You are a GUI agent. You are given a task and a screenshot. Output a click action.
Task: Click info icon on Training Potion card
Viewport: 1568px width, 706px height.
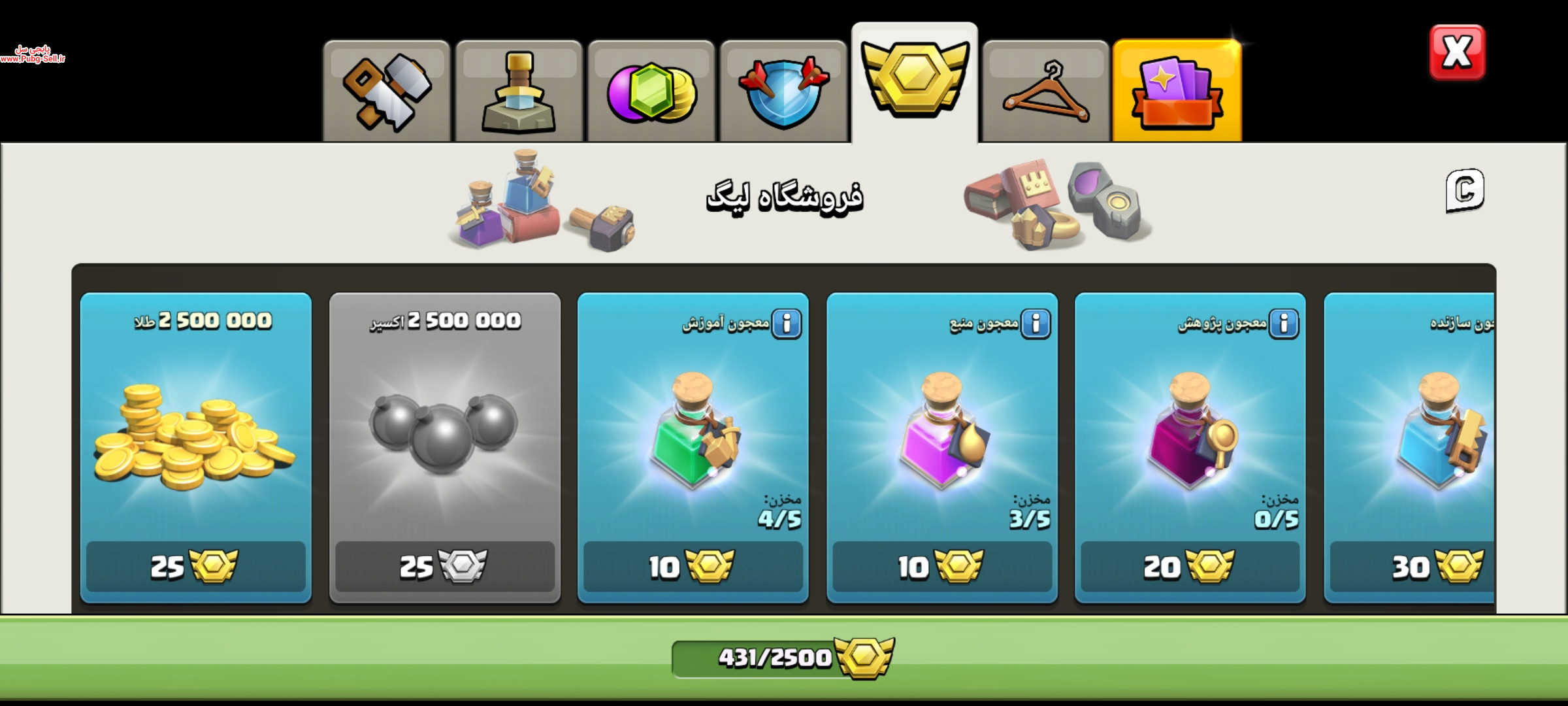tap(787, 324)
